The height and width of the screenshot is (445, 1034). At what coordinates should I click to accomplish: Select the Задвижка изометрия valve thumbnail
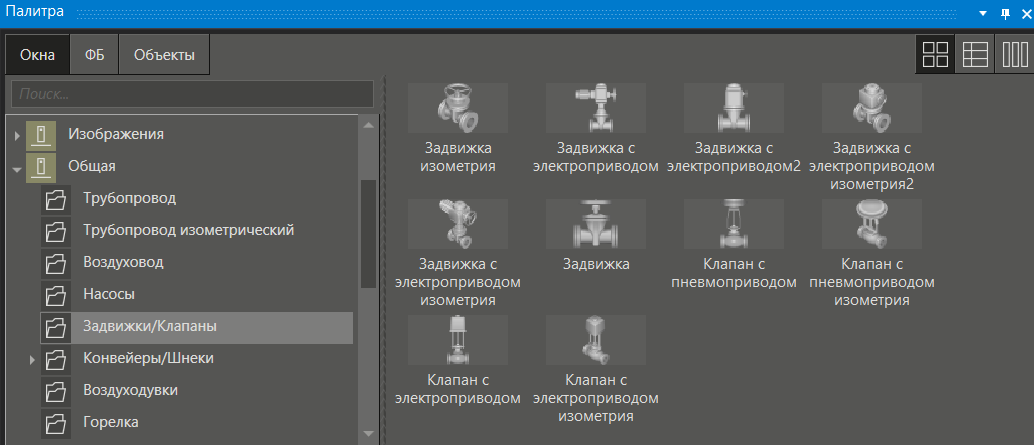(458, 108)
